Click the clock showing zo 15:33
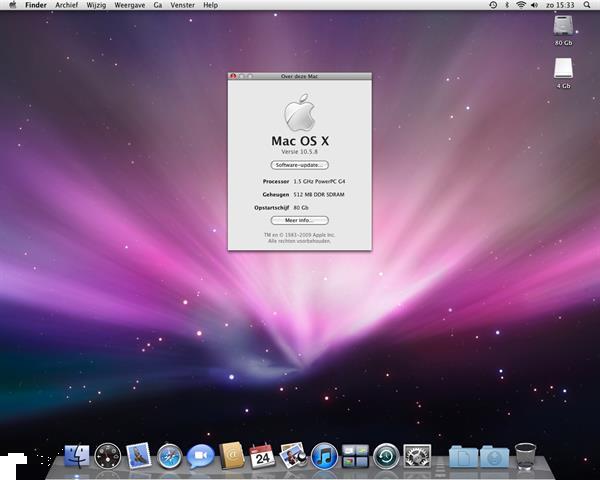 [x=560, y=5]
